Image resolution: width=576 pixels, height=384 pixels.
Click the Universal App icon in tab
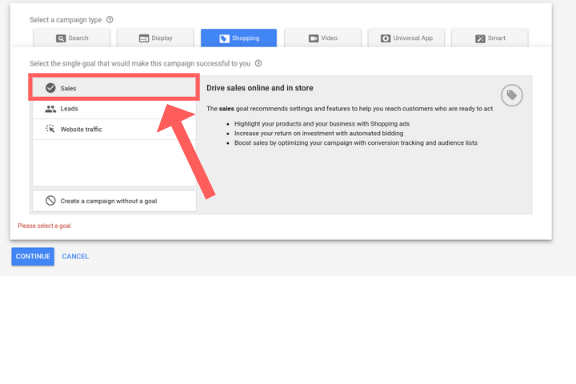tap(385, 38)
